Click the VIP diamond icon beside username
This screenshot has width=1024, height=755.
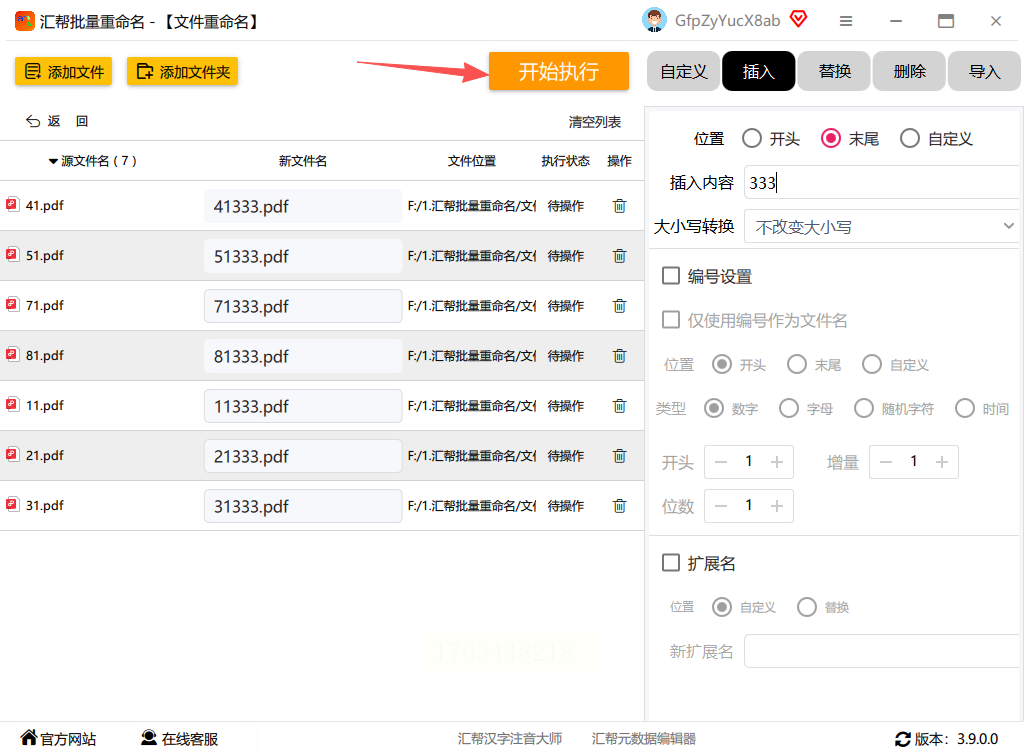click(798, 20)
